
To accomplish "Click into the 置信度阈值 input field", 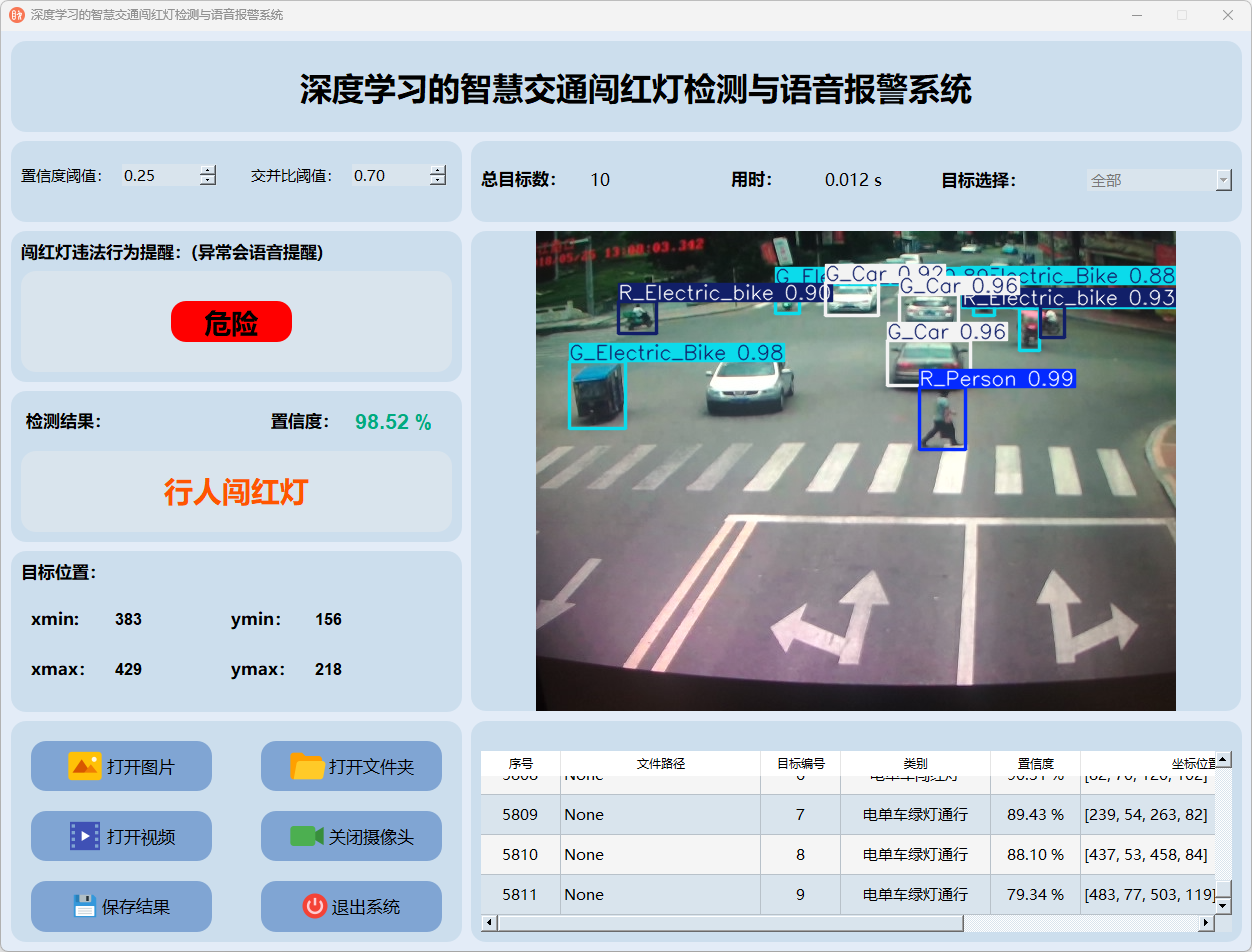I will point(160,176).
